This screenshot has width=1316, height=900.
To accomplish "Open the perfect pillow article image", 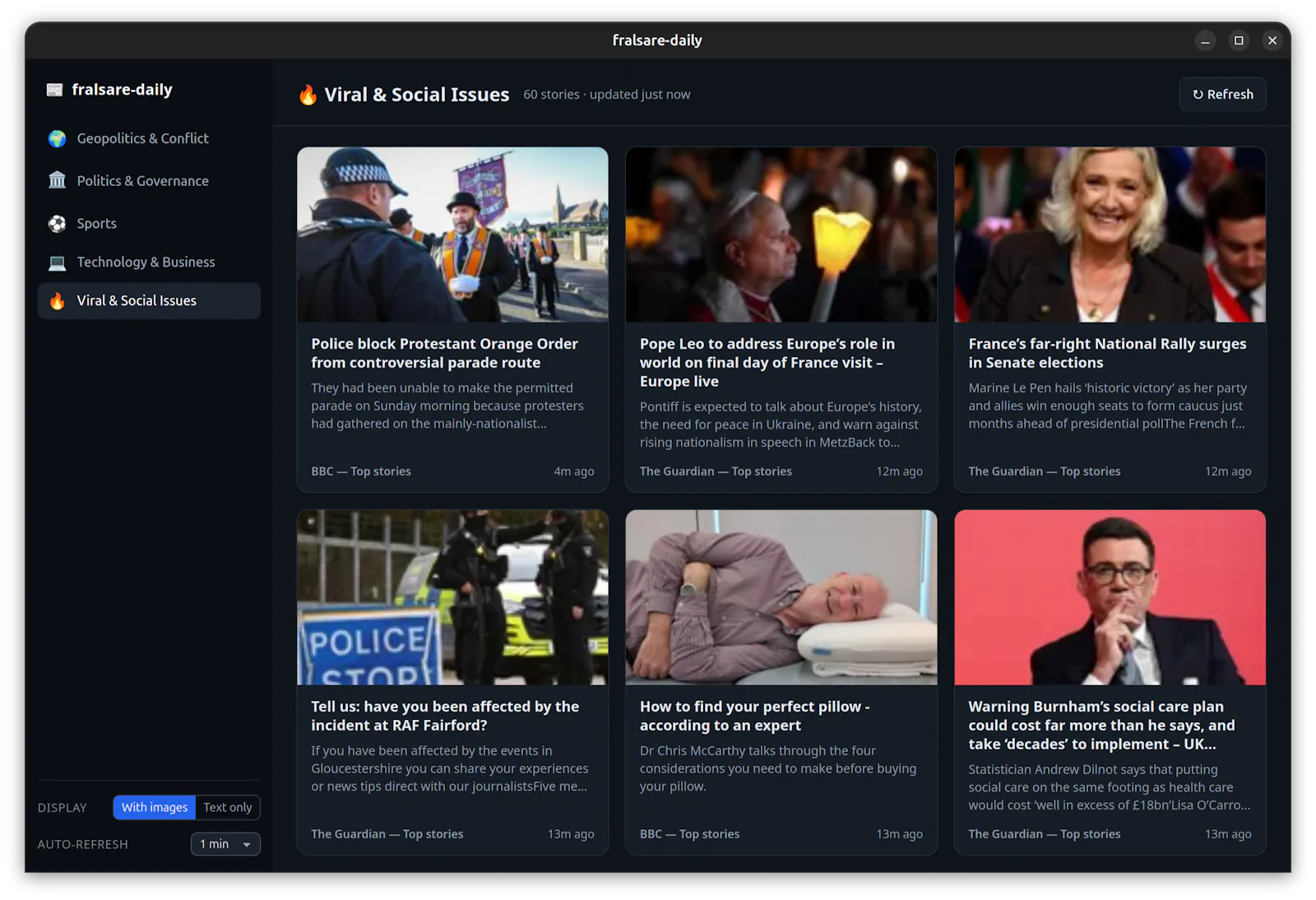I will click(x=781, y=597).
